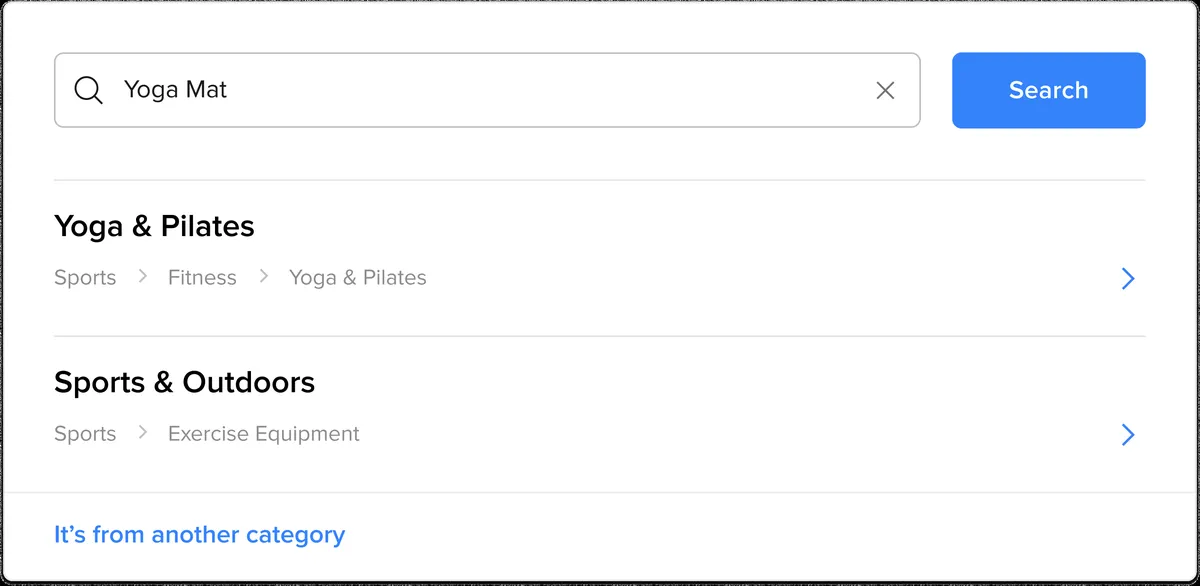Click the magnifying glass icon in search field

(x=89, y=91)
